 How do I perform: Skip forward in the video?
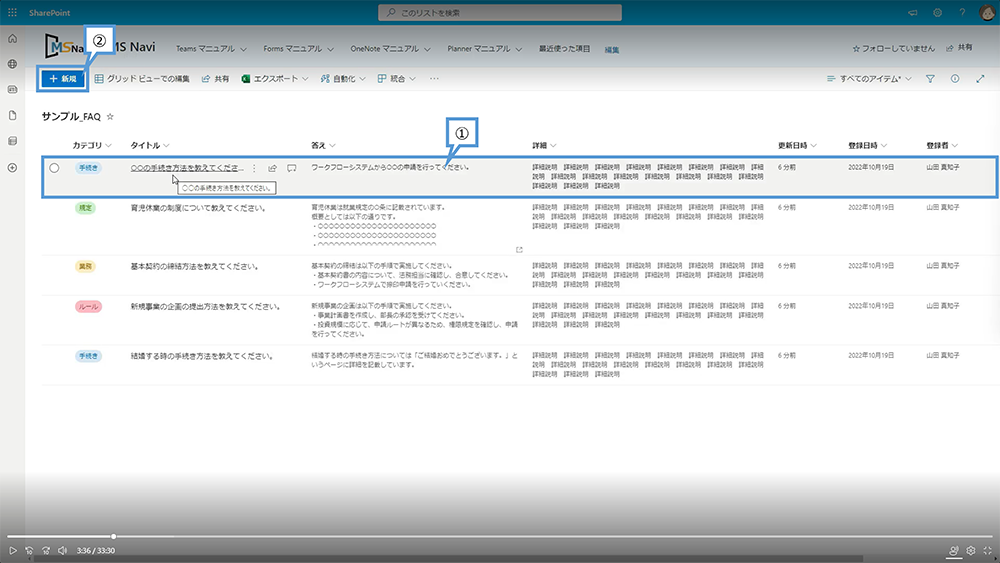point(45,550)
